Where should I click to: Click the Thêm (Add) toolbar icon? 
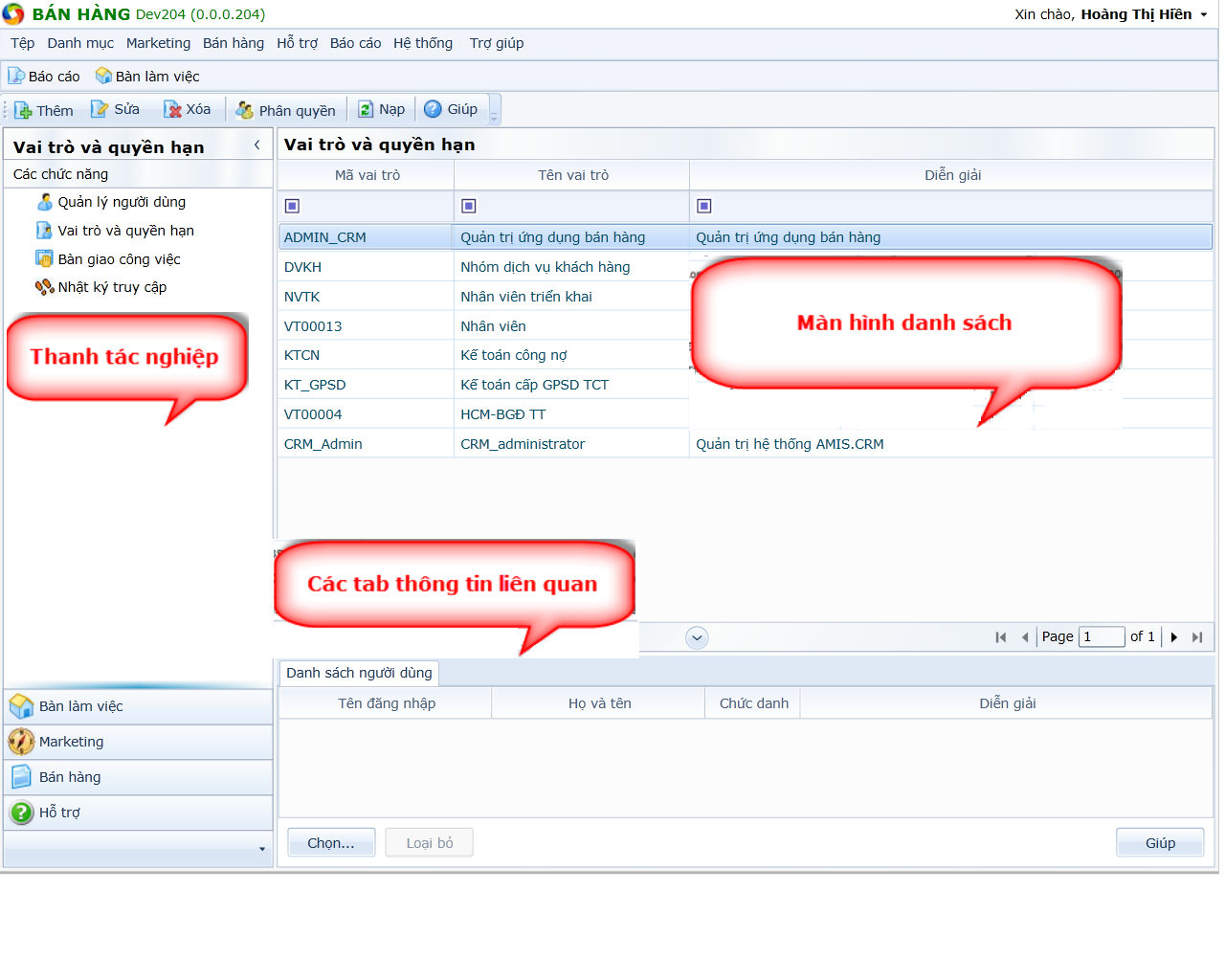(24, 111)
